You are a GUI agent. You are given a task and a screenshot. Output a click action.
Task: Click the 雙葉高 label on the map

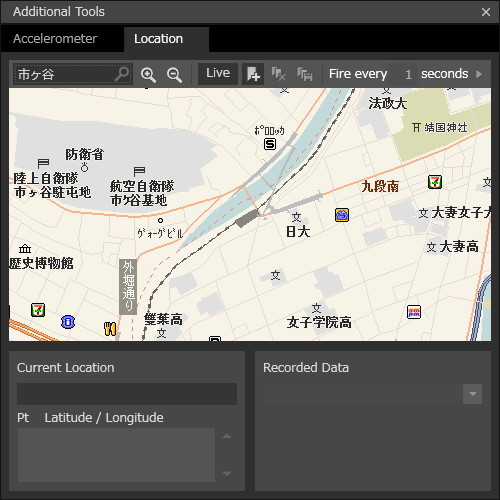click(x=163, y=320)
